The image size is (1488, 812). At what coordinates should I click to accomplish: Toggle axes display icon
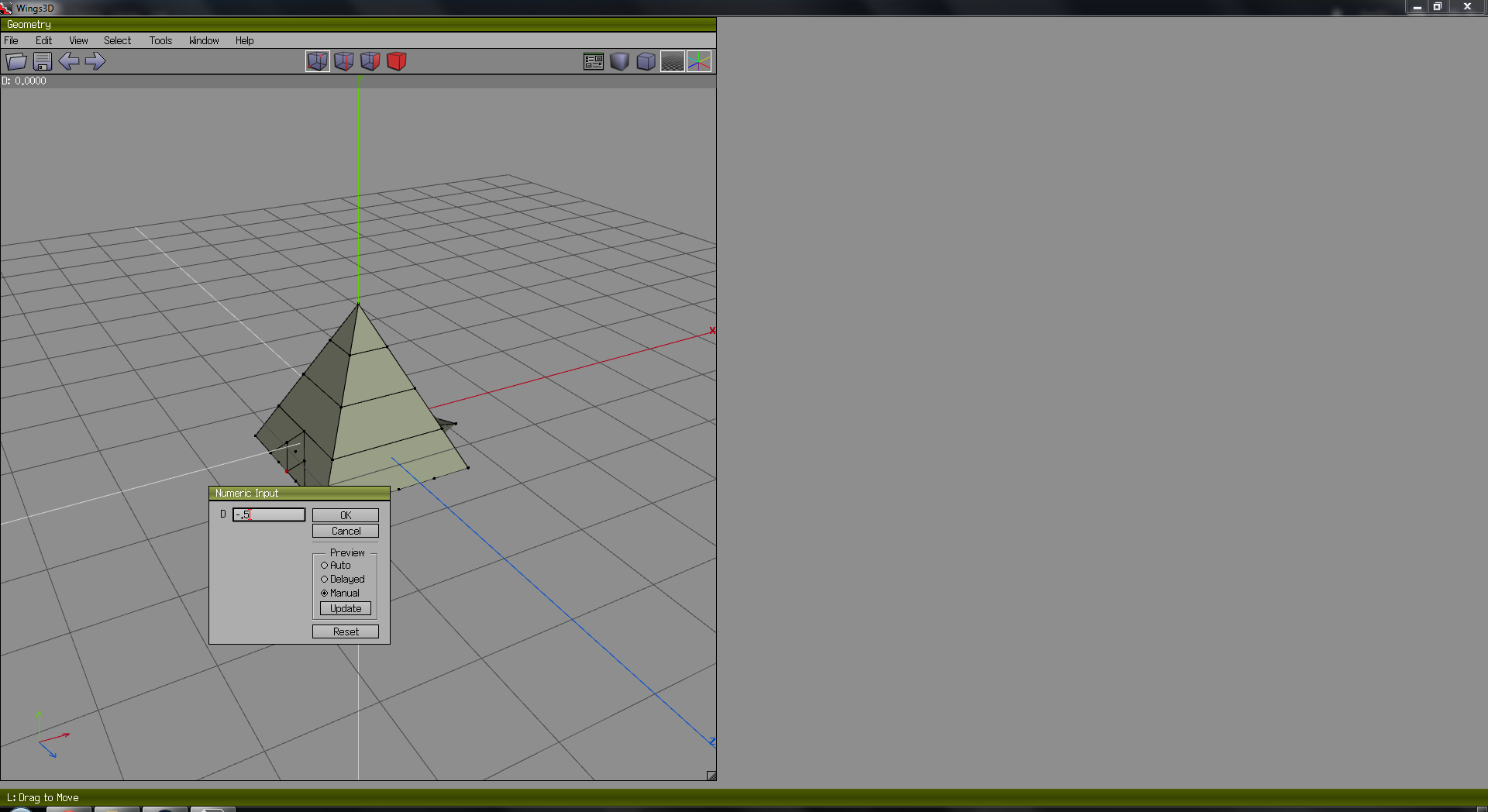tap(699, 62)
